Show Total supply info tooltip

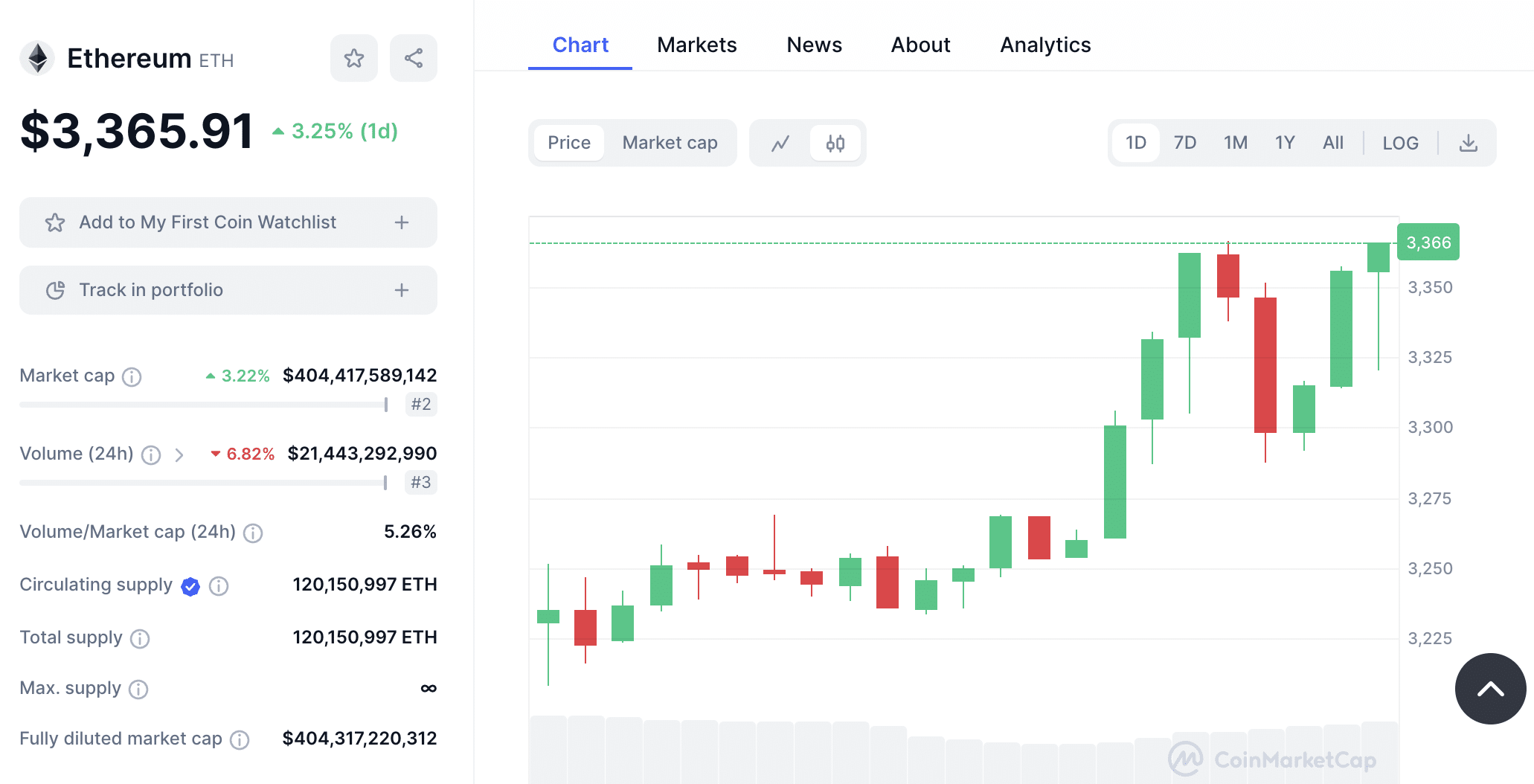coord(140,639)
